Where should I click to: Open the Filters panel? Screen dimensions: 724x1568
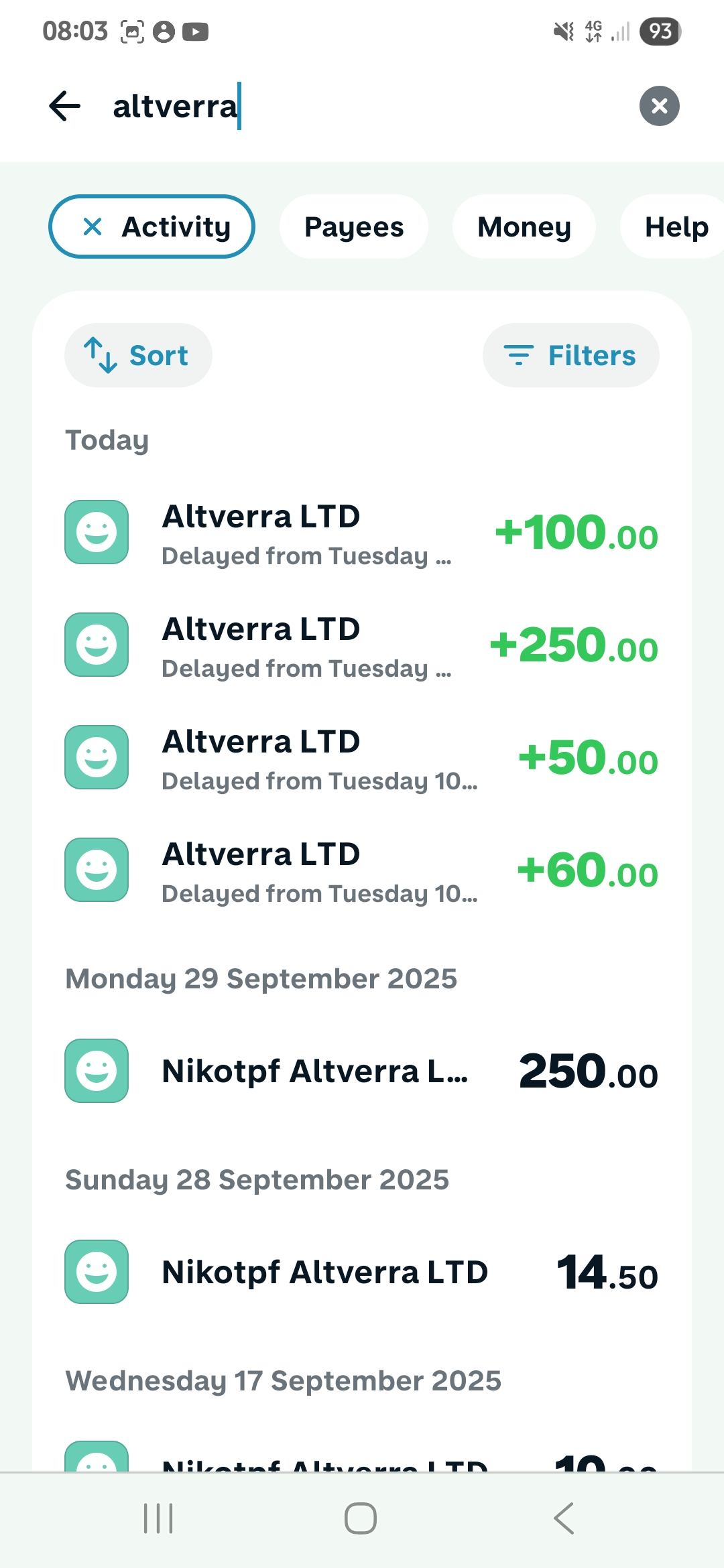click(570, 355)
